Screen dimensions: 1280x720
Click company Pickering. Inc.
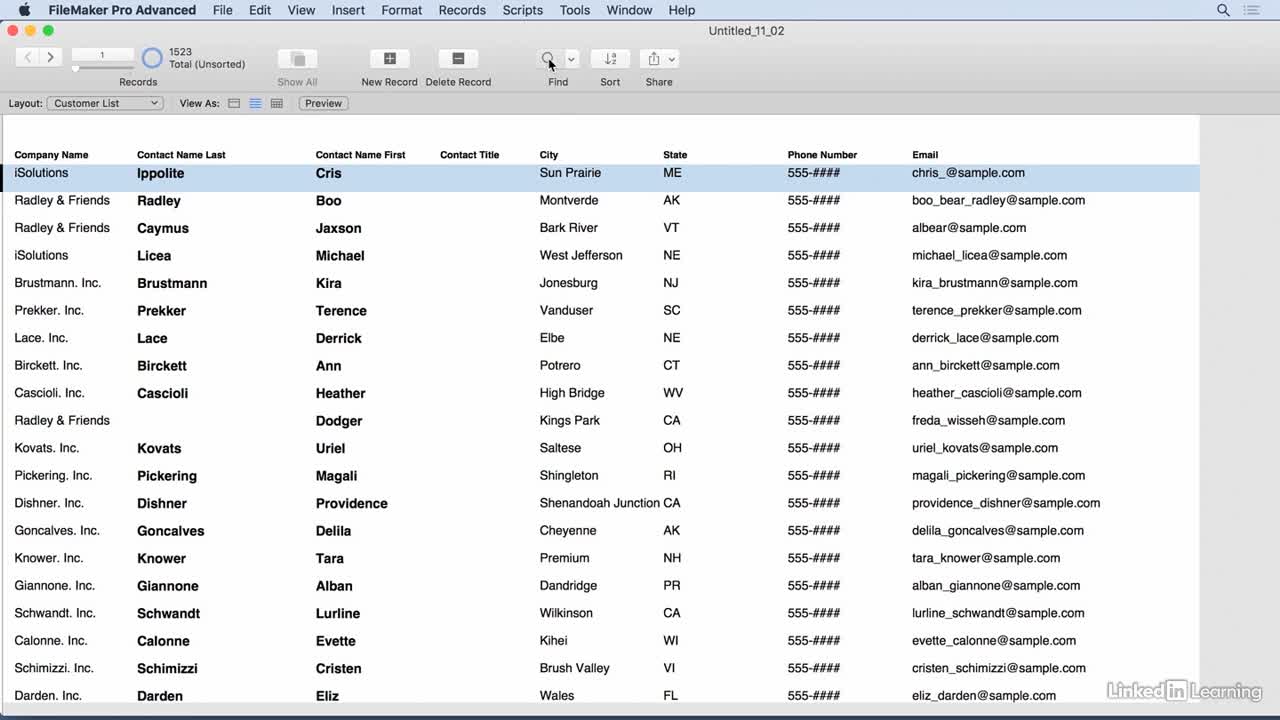point(53,476)
